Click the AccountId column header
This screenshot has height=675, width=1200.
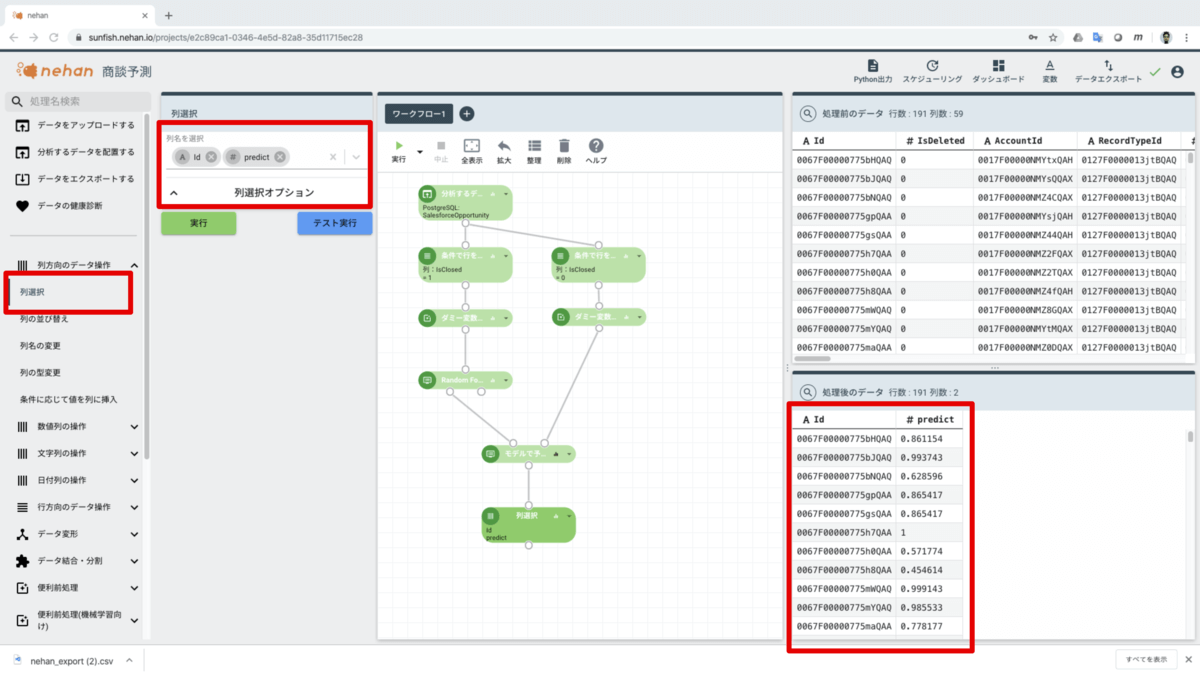1024,141
